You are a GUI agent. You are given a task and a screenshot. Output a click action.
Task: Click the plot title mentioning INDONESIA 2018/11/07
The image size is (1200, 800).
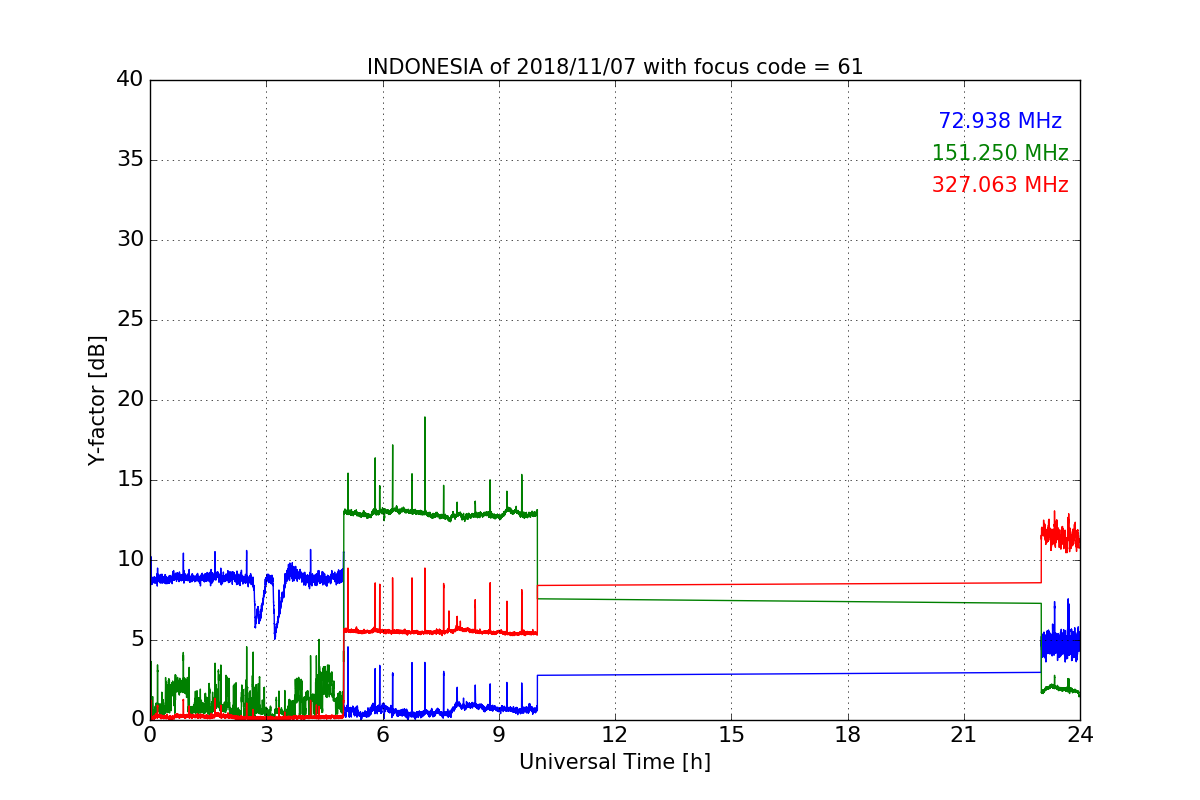(615, 67)
